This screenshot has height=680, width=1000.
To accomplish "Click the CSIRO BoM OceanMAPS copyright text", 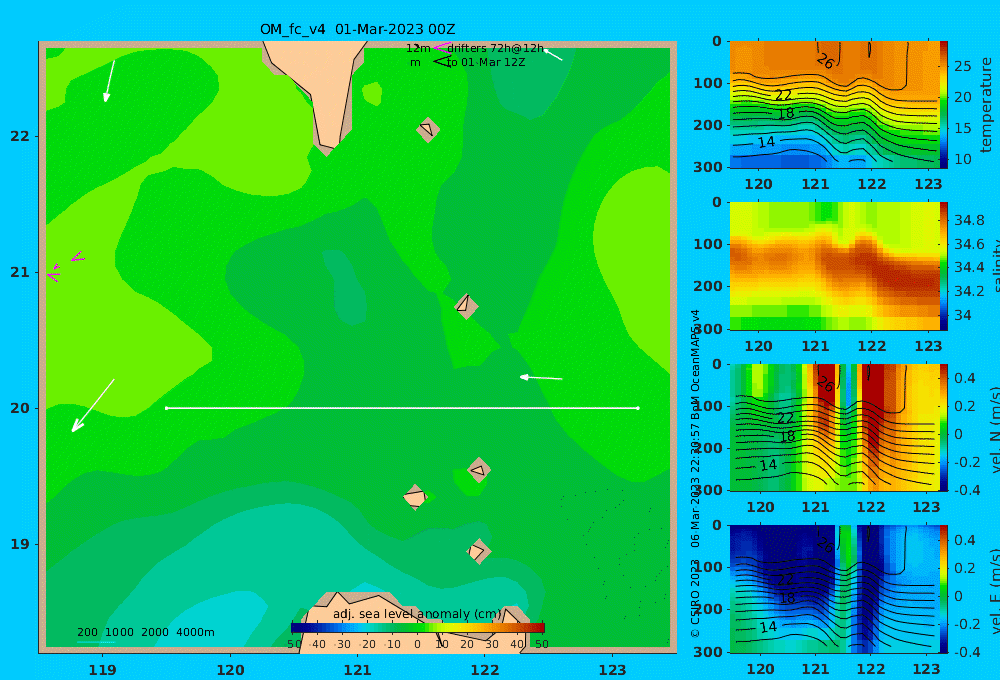I will (x=695, y=474).
